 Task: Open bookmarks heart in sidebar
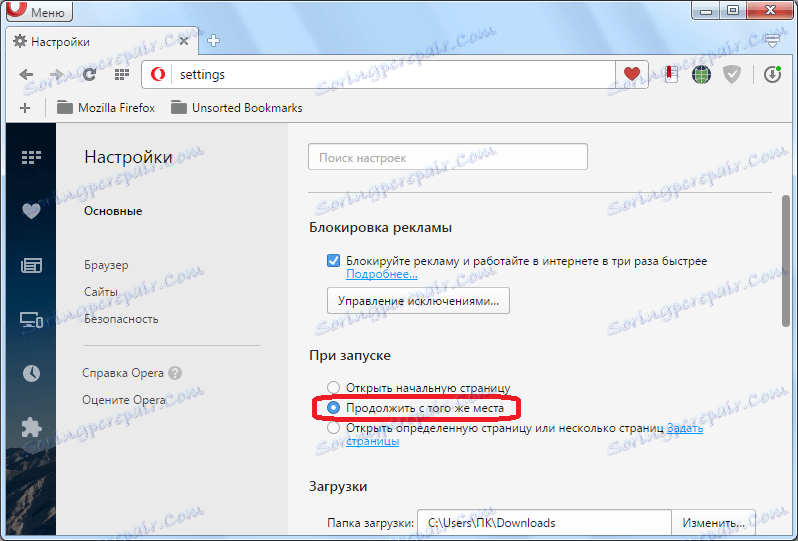[x=31, y=211]
